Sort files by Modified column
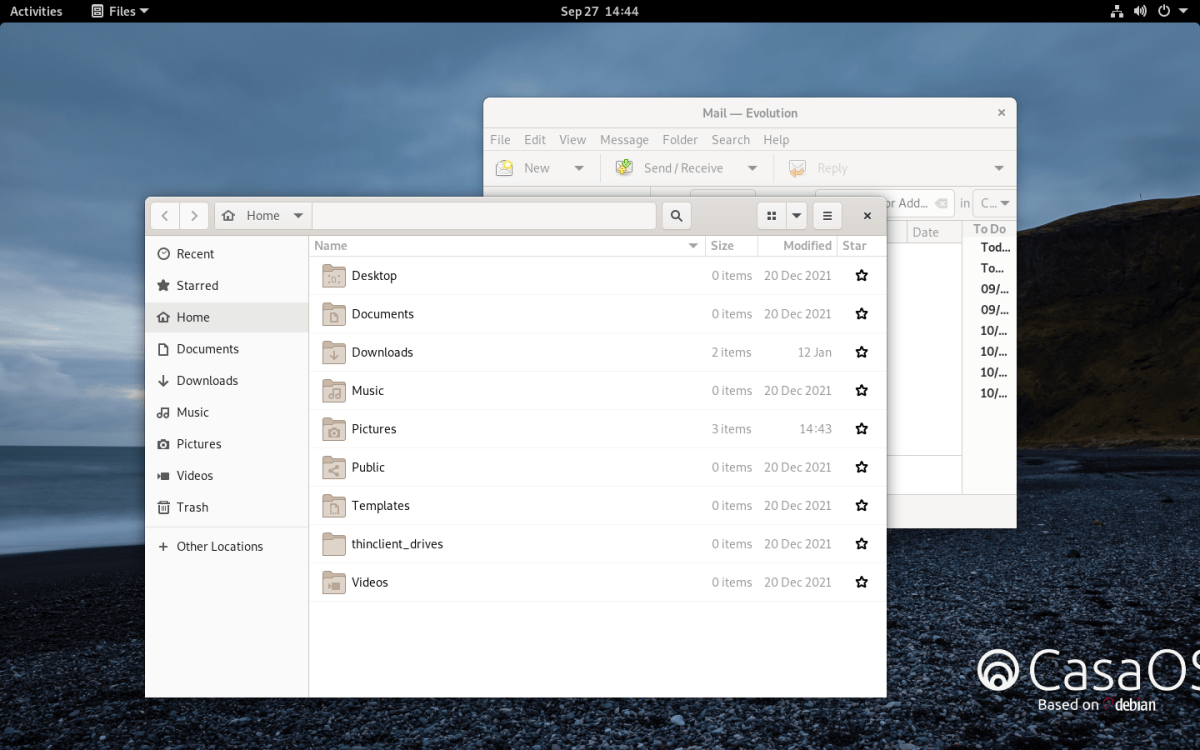This screenshot has height=750, width=1200. click(x=797, y=246)
